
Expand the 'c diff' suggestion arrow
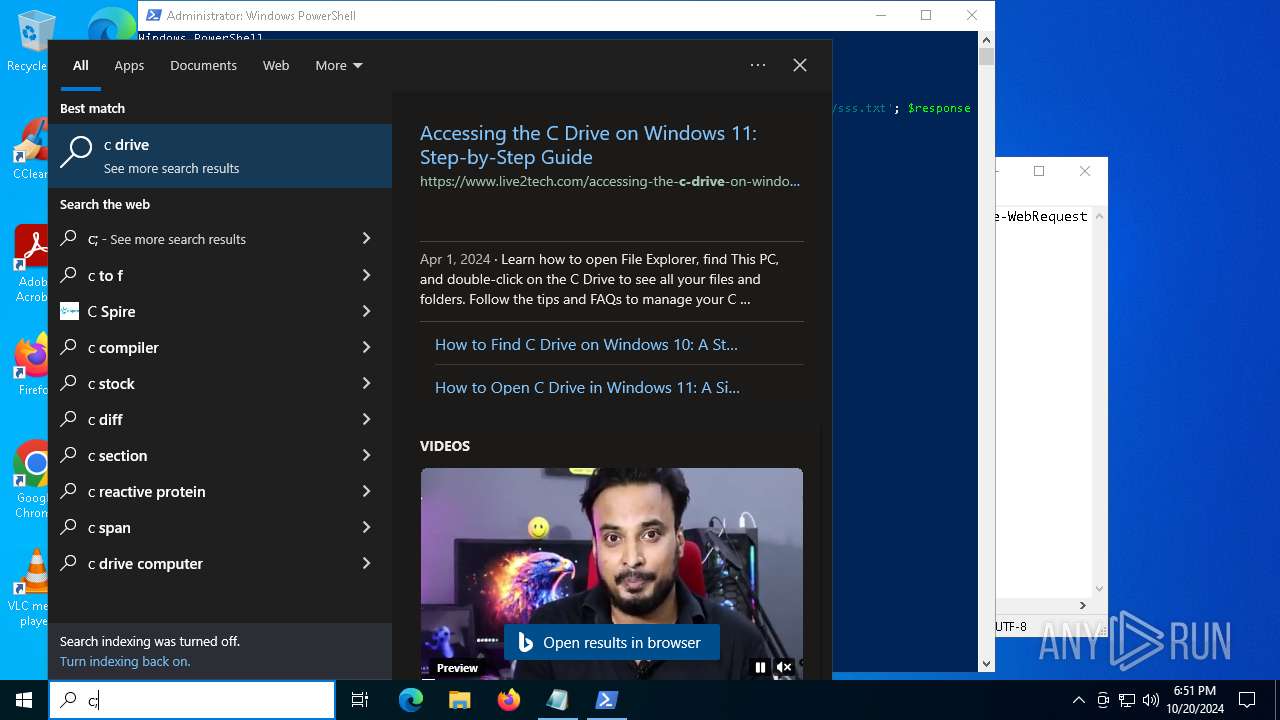pos(366,419)
